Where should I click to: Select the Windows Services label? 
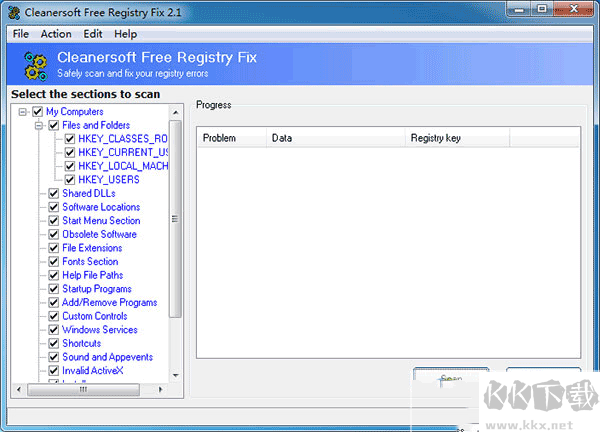click(100, 329)
